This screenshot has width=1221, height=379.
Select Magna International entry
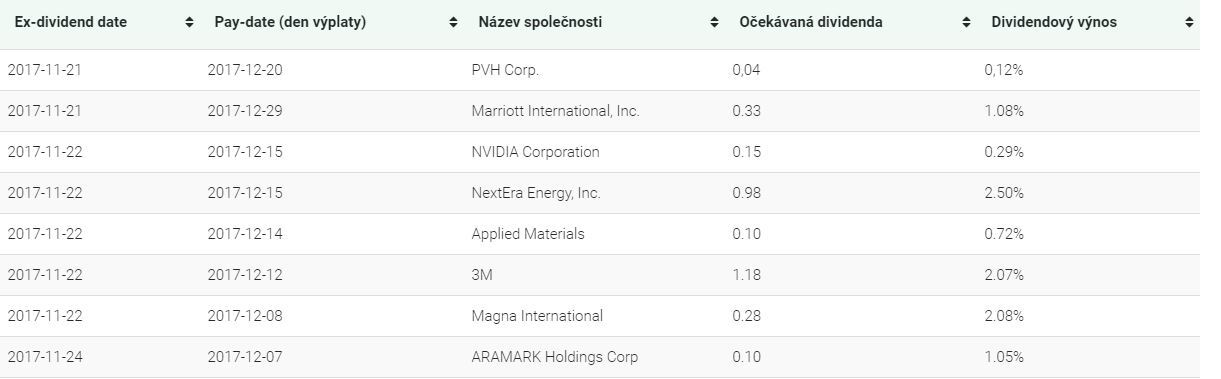[x=537, y=316]
